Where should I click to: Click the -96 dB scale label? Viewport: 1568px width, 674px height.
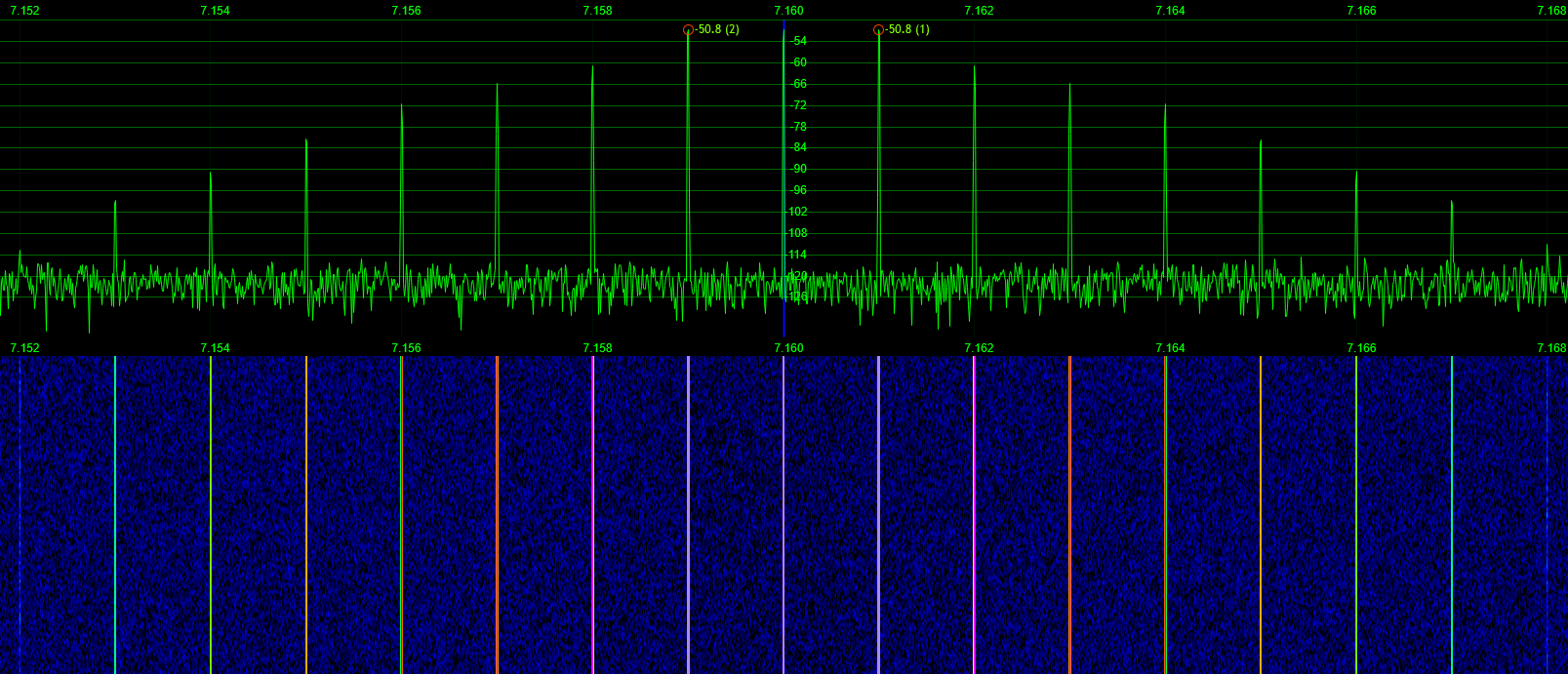tap(797, 190)
